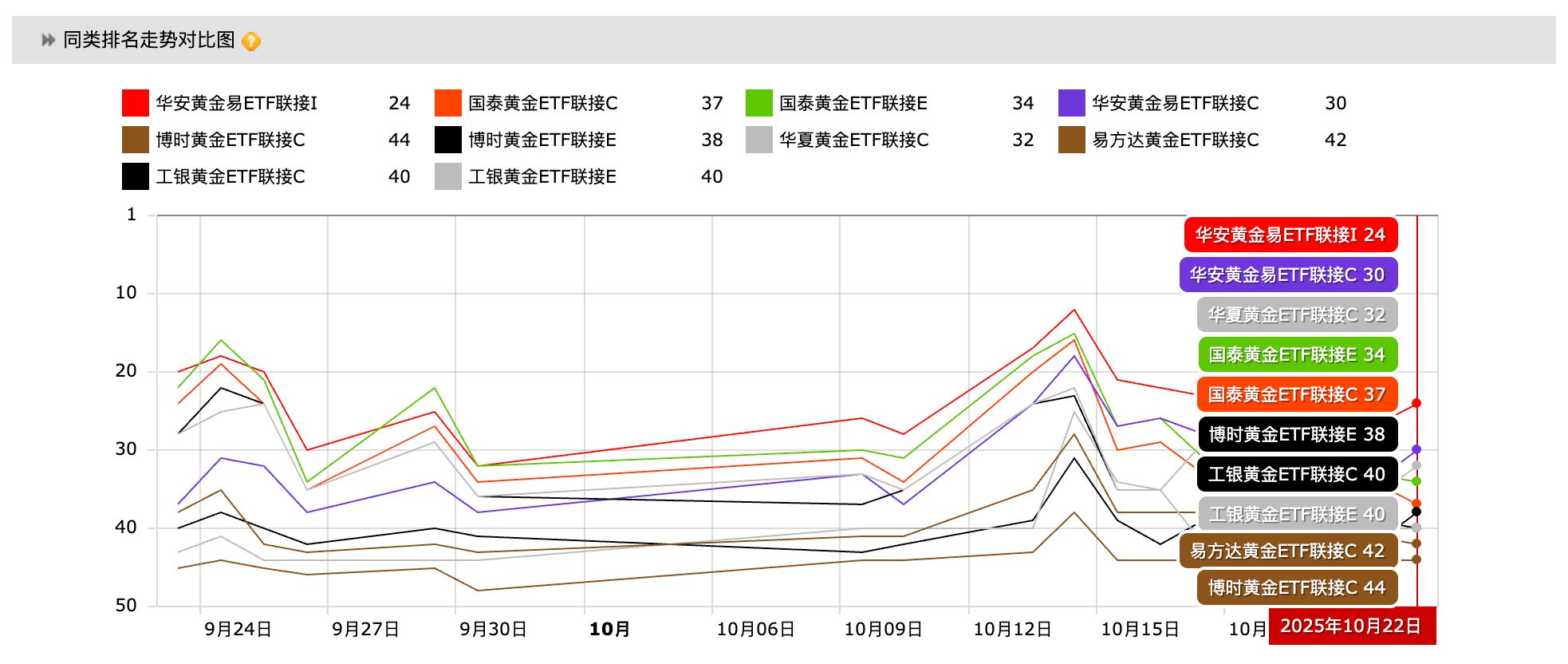Screen dimensions: 1568x664
Task: Click the orange swatch for 国泰黄金ETF联接C
Action: click(448, 103)
